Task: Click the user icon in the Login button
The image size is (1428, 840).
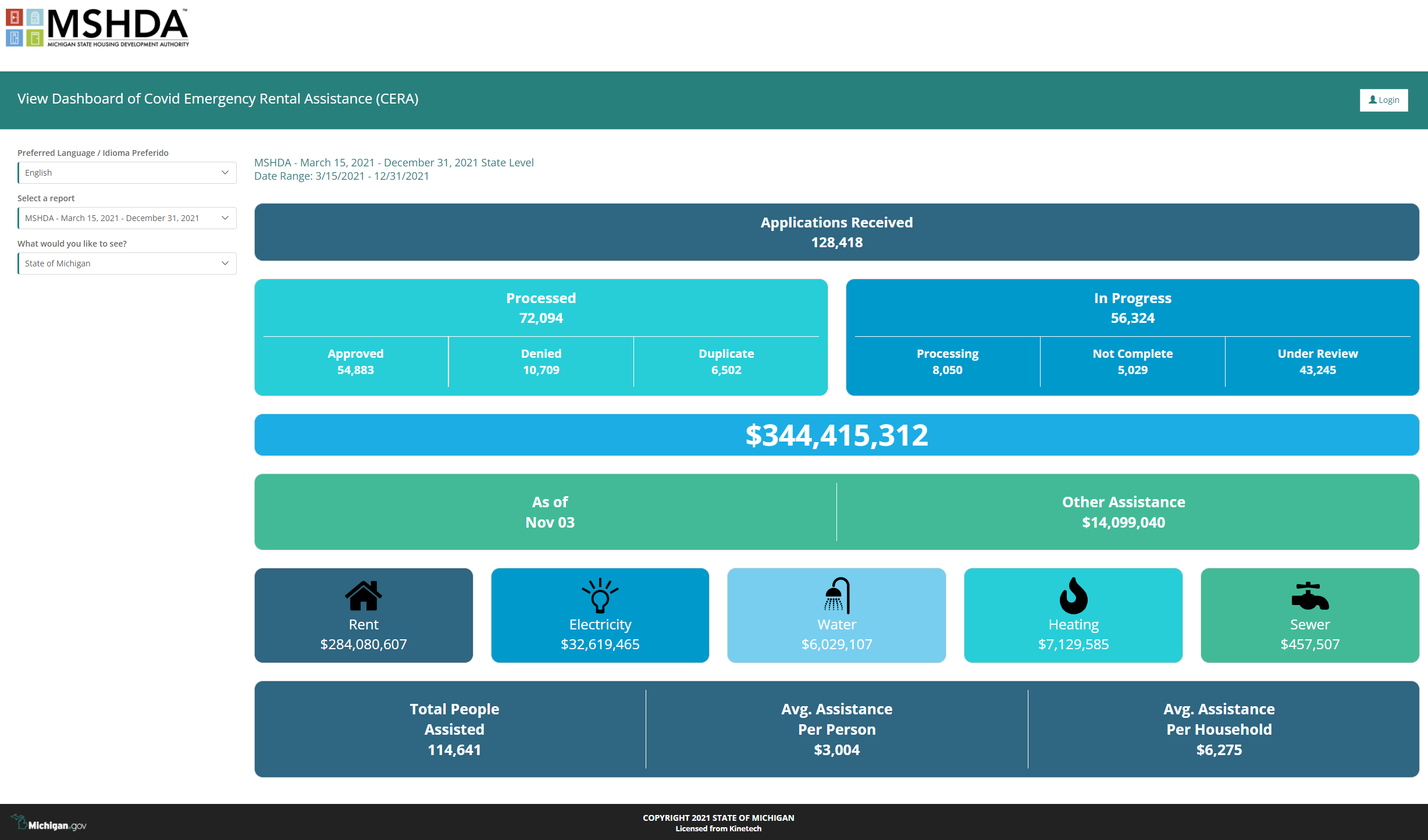Action: (x=1372, y=100)
